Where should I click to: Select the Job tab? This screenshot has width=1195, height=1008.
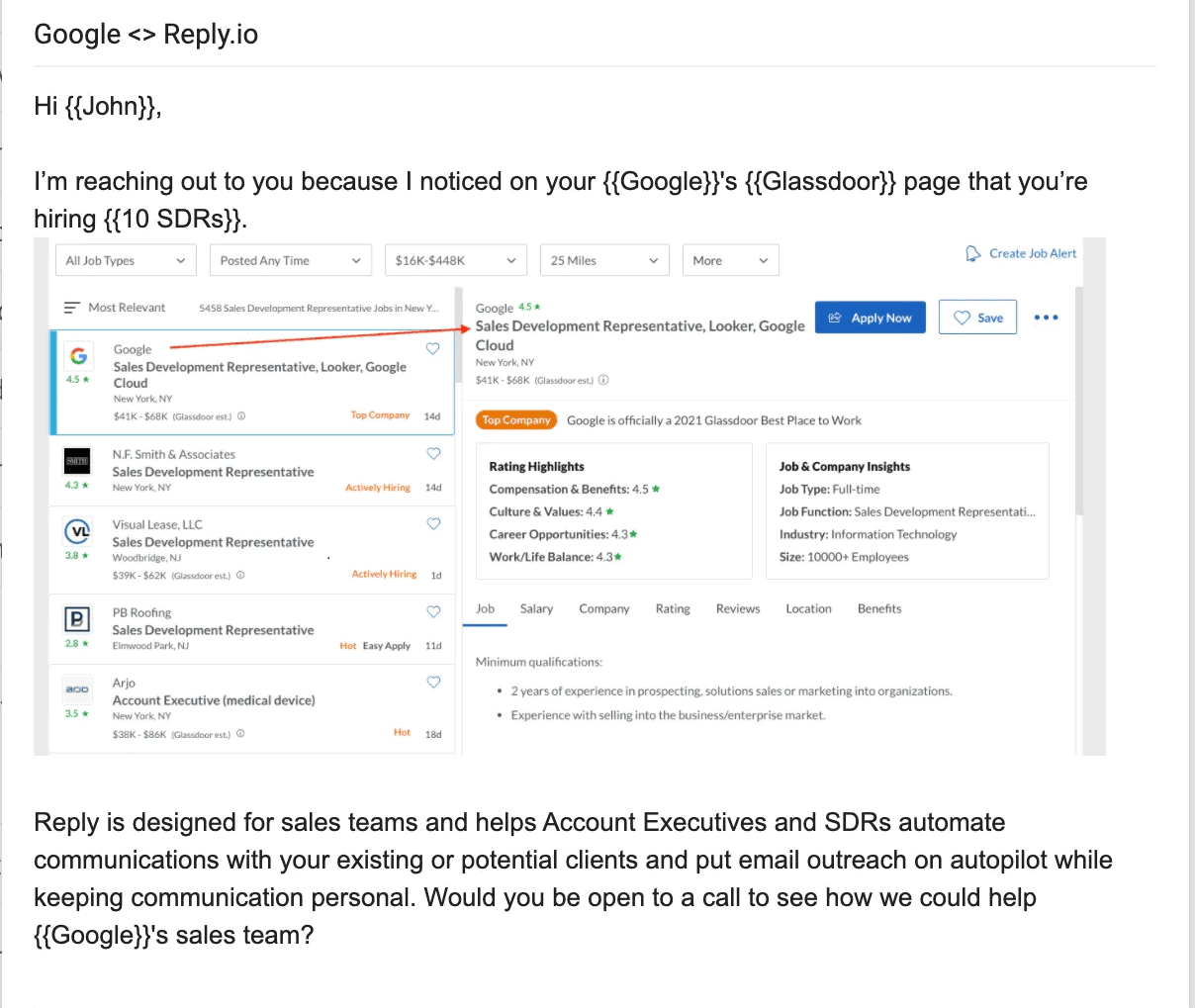tap(485, 608)
